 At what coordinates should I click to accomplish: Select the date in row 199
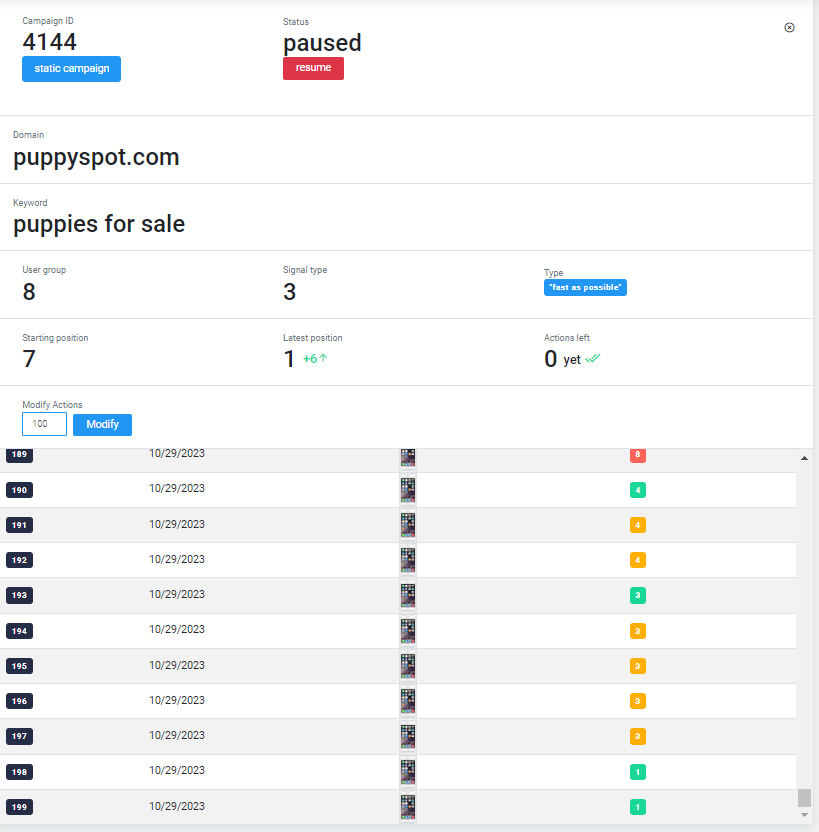pos(177,806)
